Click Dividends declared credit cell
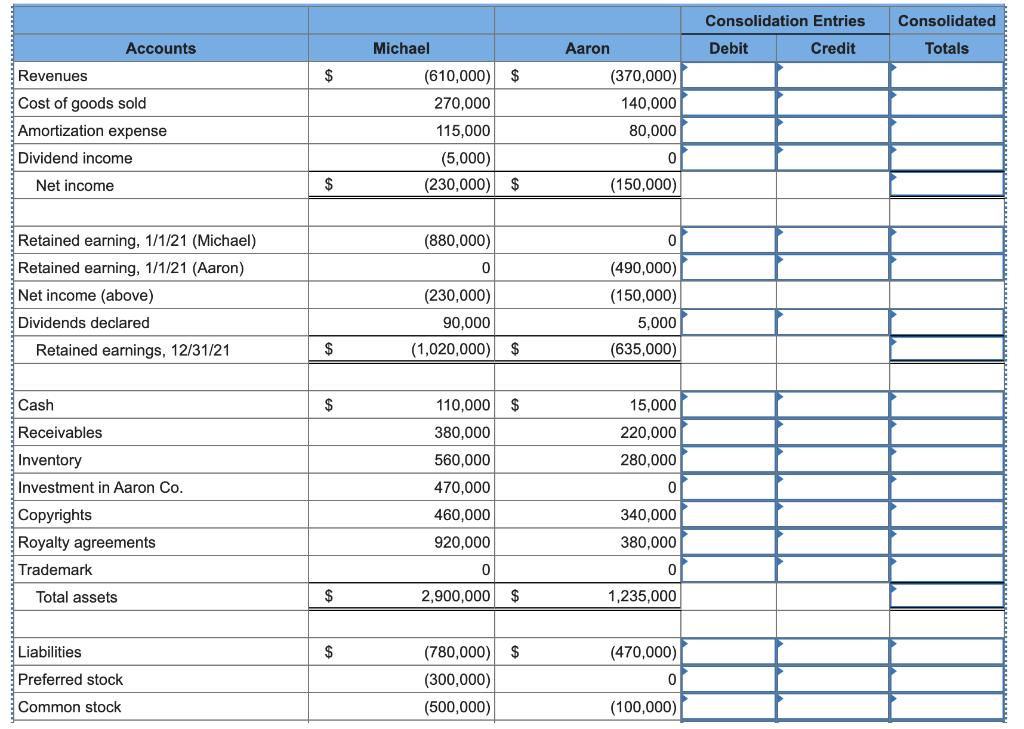Image resolution: width=1024 pixels, height=729 pixels. tap(833, 322)
